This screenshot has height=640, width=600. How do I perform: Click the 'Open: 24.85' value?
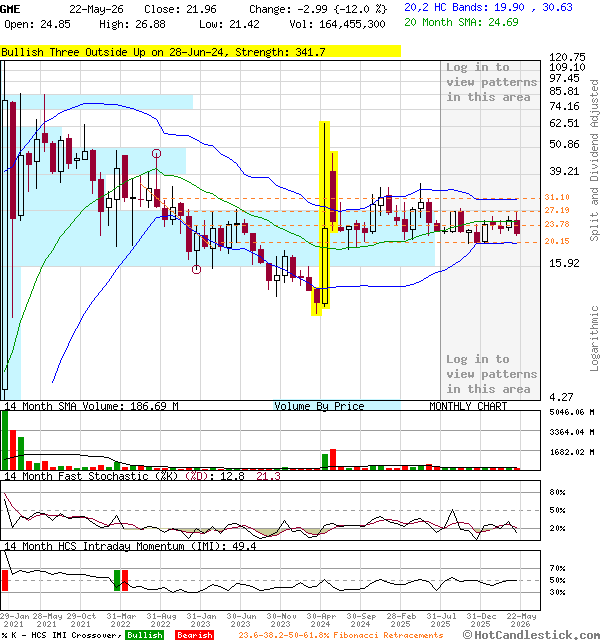37,24
